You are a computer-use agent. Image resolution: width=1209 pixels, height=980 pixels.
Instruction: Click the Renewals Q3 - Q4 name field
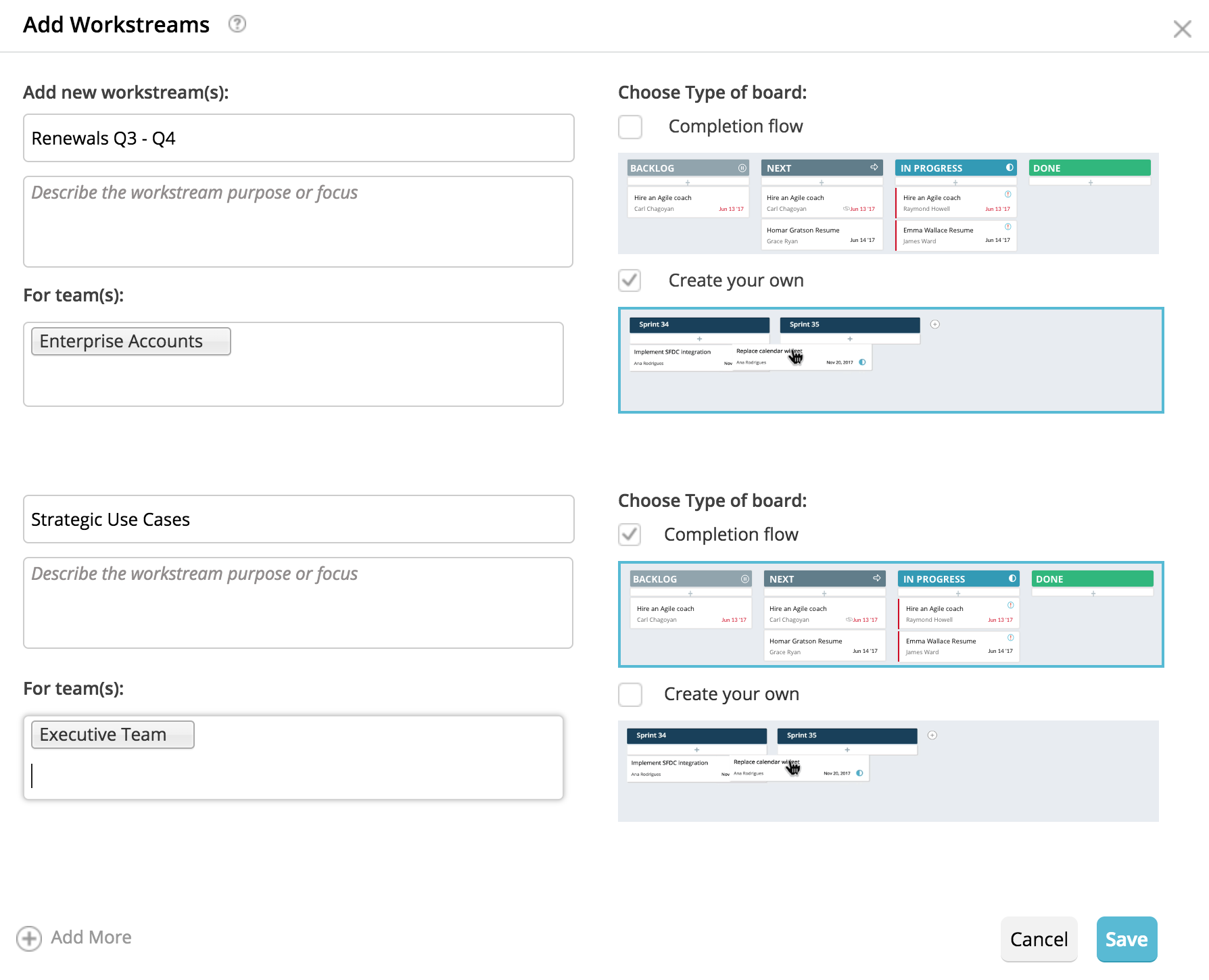point(298,139)
